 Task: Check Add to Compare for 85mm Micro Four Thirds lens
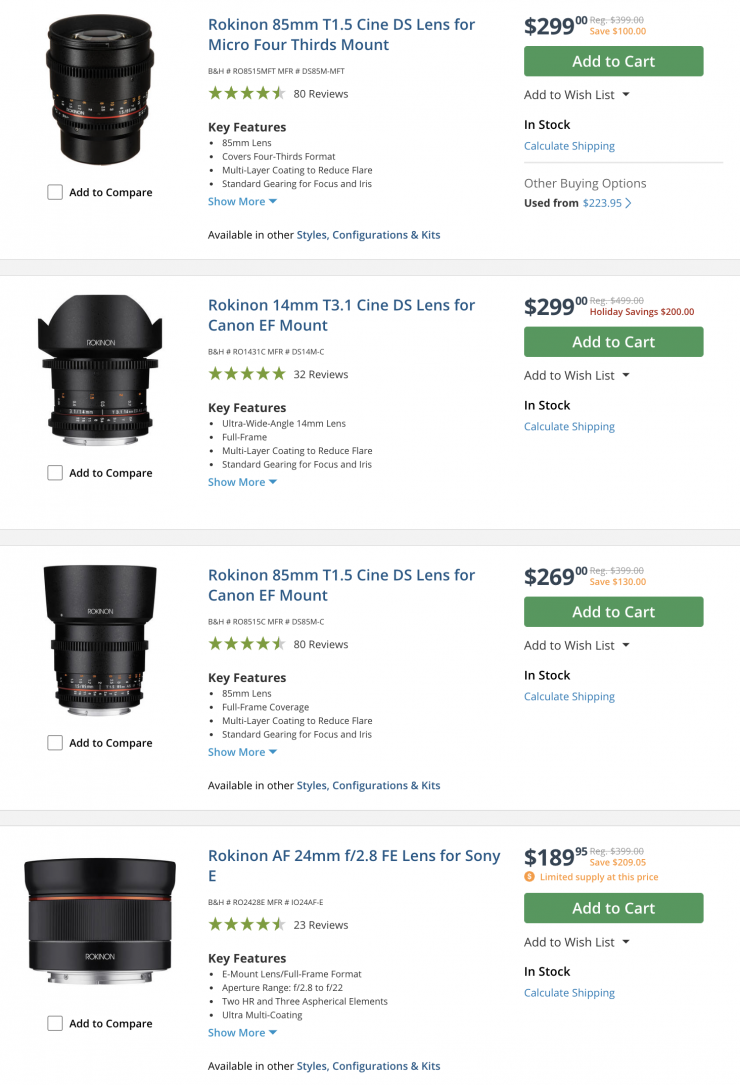click(x=55, y=192)
